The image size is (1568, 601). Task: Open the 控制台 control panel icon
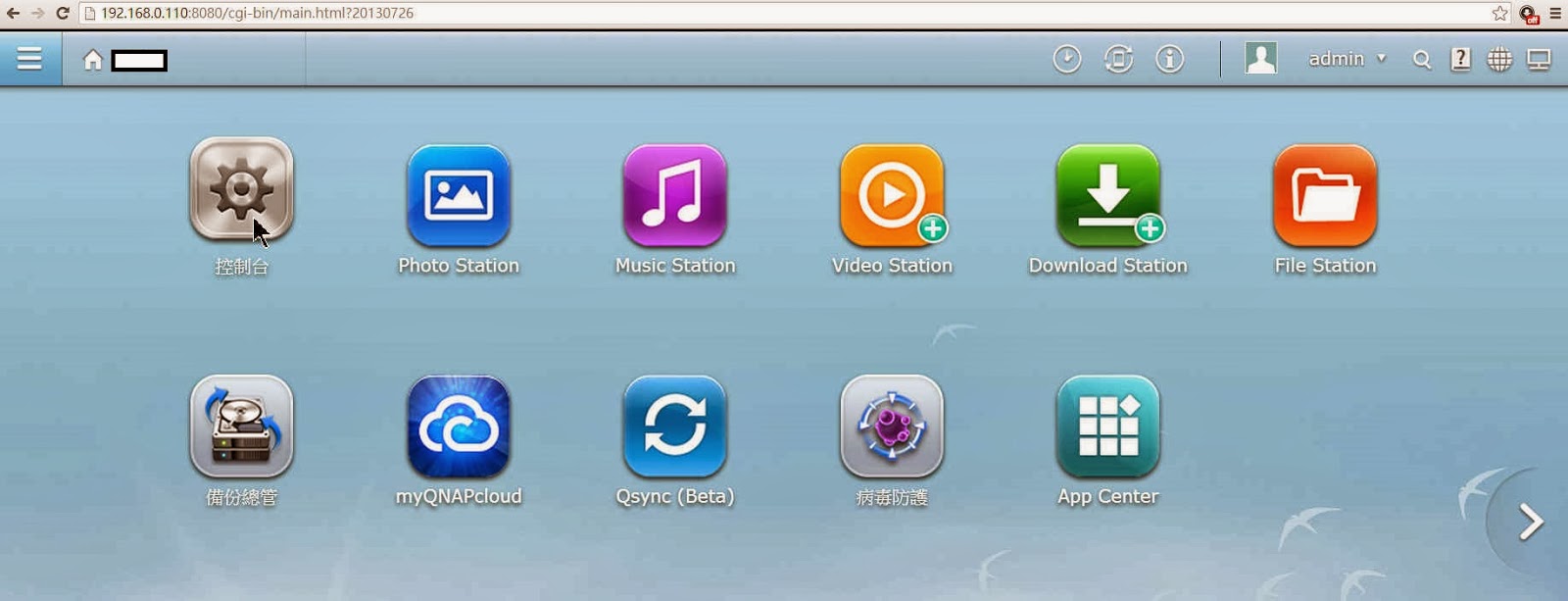[241, 189]
